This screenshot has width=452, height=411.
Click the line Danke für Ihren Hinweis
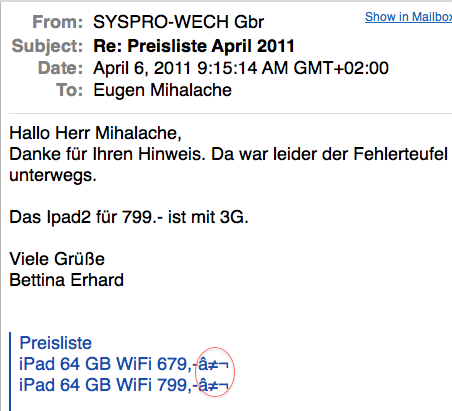click(107, 154)
